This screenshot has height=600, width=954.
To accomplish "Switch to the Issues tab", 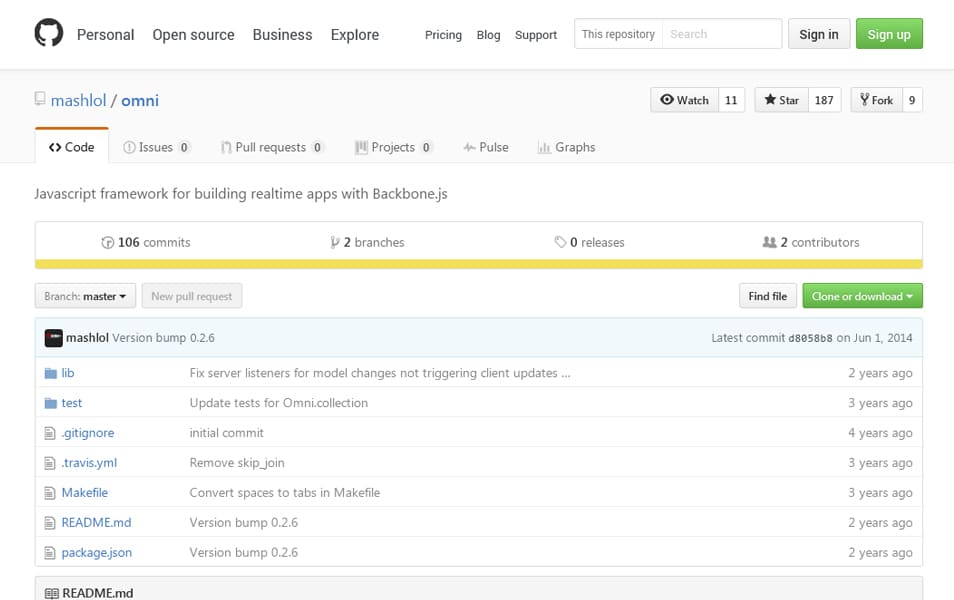I will tap(156, 147).
